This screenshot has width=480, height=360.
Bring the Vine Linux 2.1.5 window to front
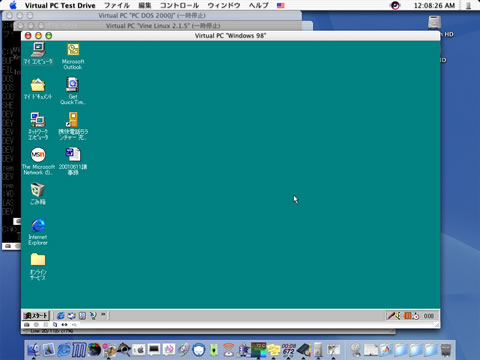[163, 25]
